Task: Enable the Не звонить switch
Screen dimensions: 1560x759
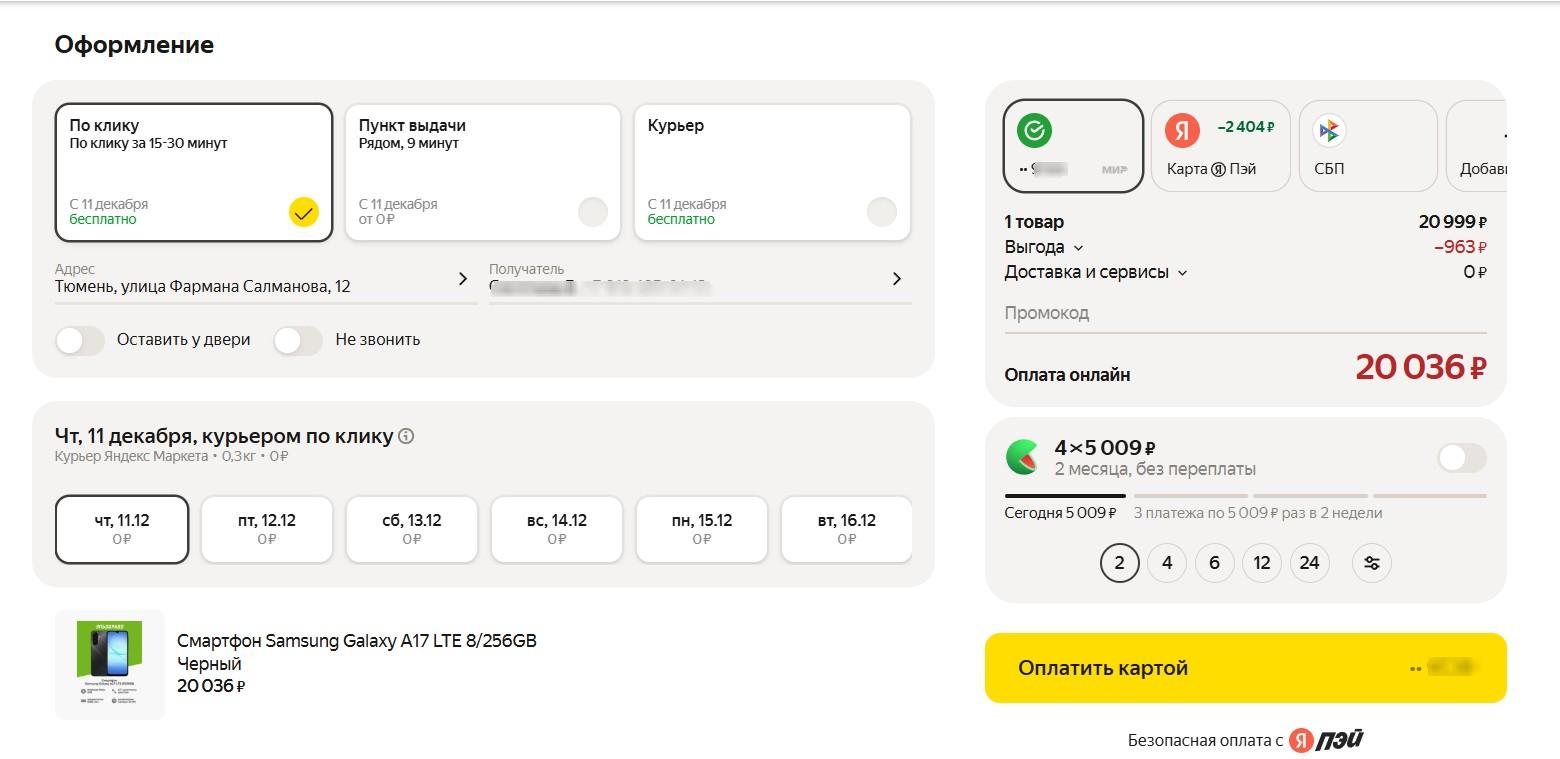Action: pos(298,340)
